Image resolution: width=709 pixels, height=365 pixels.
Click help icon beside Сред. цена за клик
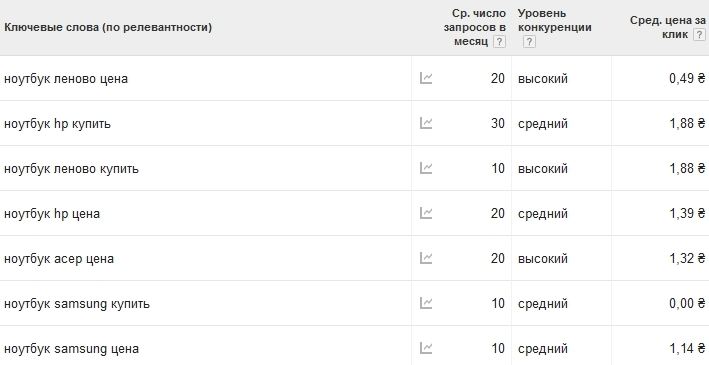699,34
